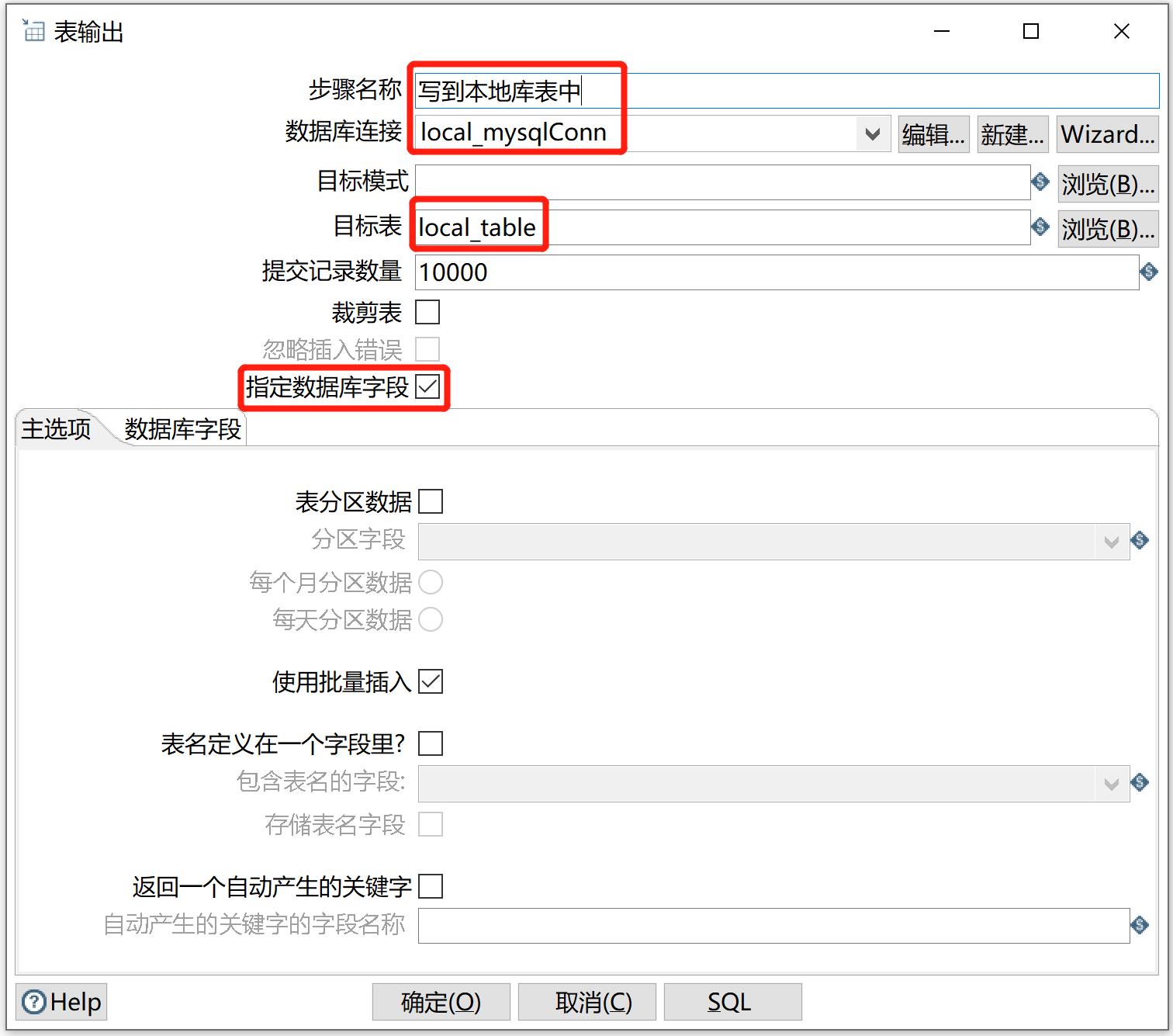Screen dimensions: 1173x1036
Task: Toggle the 忽略插入错误 checkbox
Action: tap(427, 349)
